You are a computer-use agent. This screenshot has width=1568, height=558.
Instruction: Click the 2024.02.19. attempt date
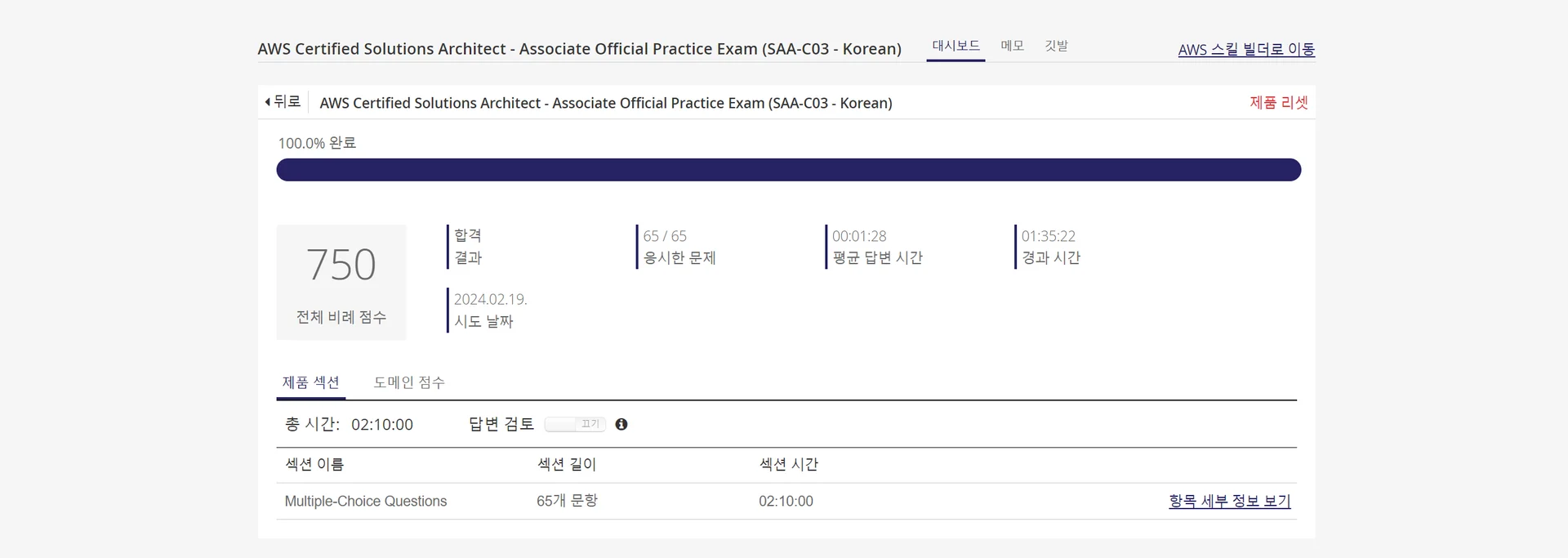[490, 299]
